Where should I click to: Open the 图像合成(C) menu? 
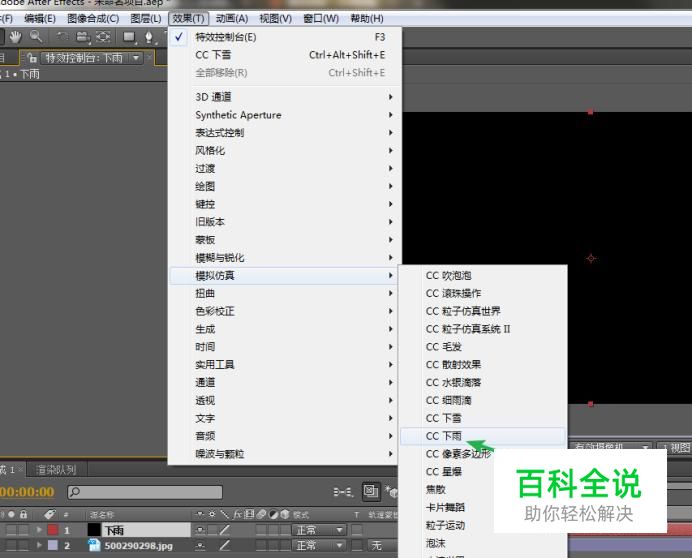[x=93, y=19]
